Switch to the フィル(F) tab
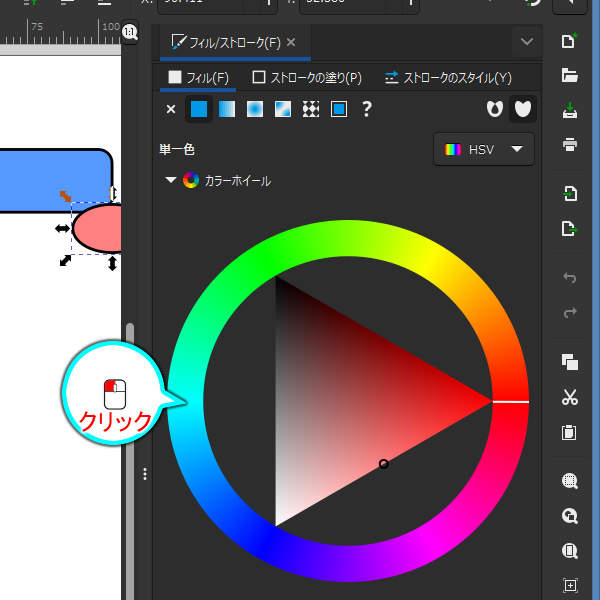 coord(198,78)
